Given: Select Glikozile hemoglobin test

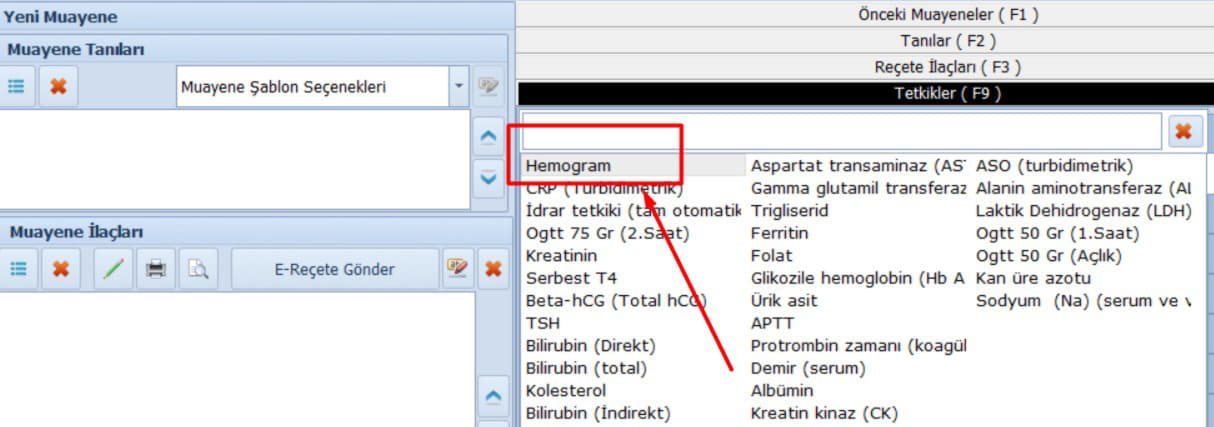Looking at the screenshot, I should click(x=858, y=278).
